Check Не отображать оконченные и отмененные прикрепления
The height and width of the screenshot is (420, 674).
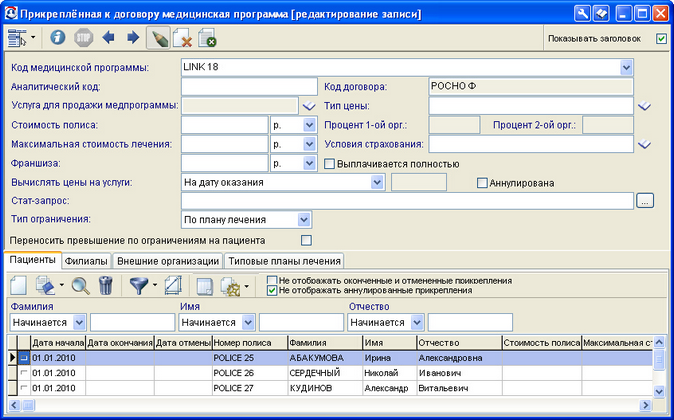coord(272,281)
